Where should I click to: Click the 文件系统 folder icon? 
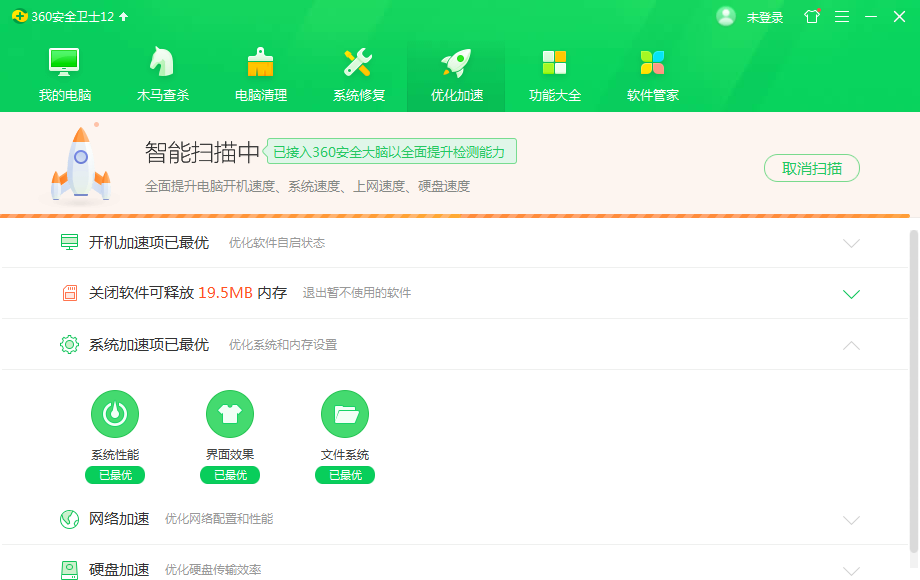click(x=345, y=414)
